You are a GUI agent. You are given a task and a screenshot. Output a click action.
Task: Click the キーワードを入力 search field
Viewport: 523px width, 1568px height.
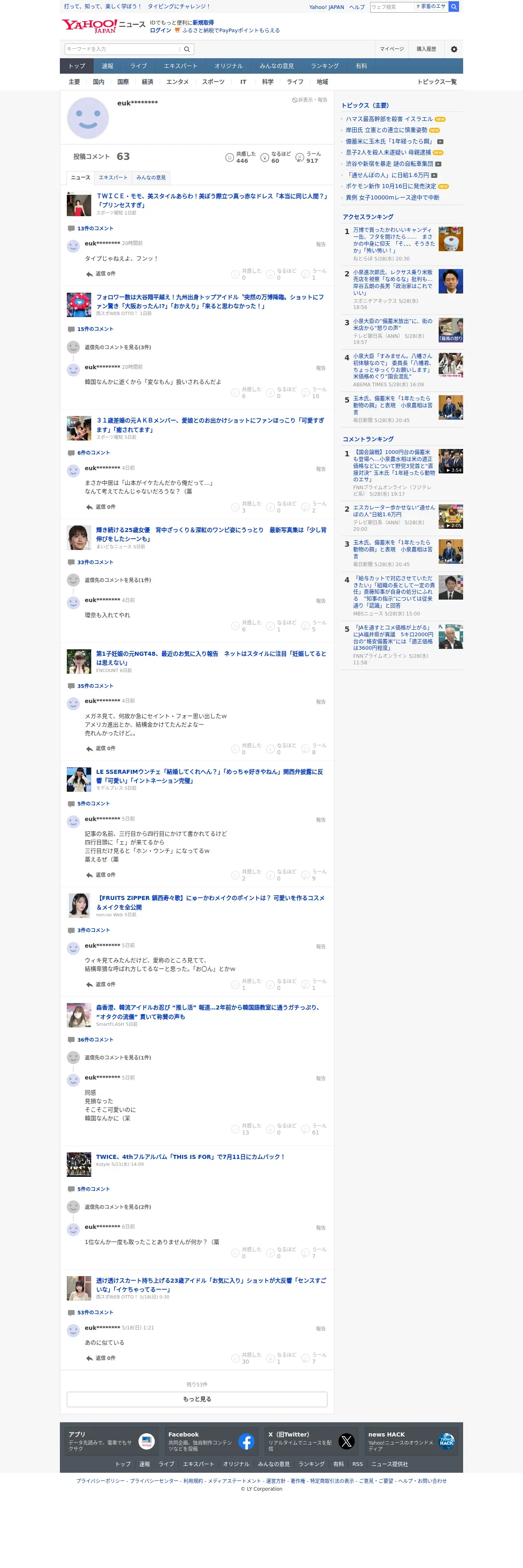point(122,49)
